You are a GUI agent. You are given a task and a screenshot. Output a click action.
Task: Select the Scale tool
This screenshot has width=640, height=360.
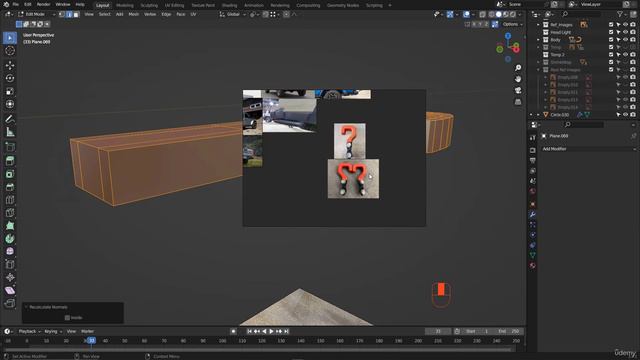[x=10, y=91]
